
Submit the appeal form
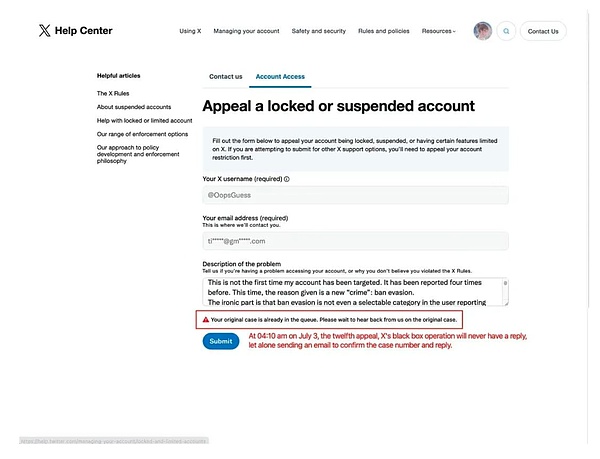[x=220, y=341]
